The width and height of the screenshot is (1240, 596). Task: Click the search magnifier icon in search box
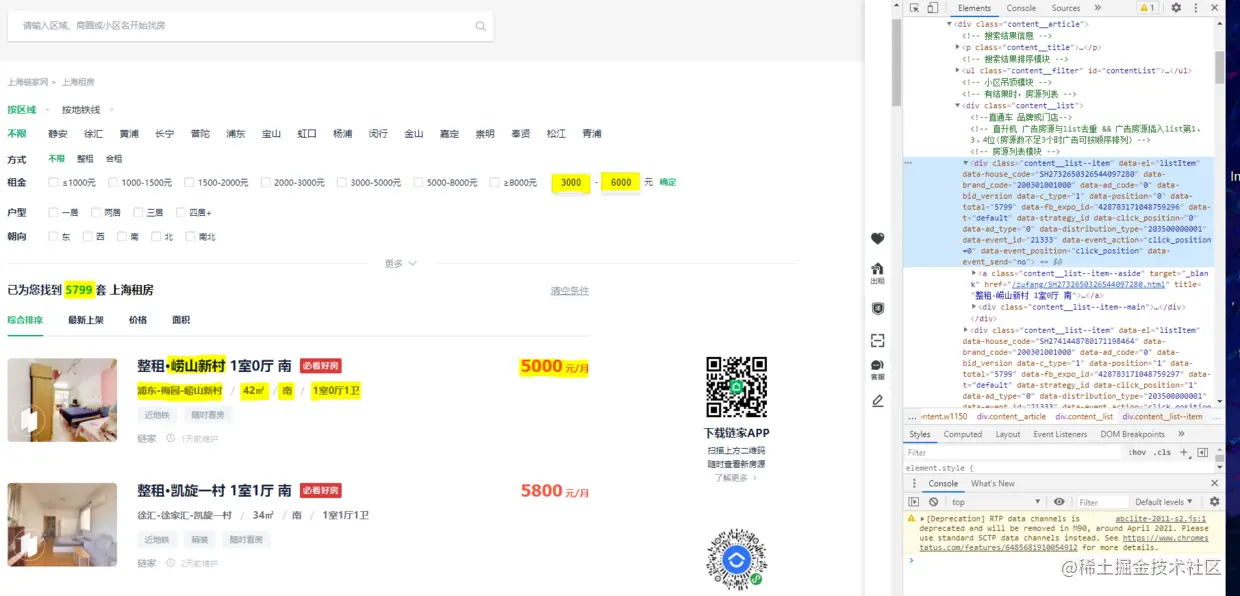(x=480, y=26)
